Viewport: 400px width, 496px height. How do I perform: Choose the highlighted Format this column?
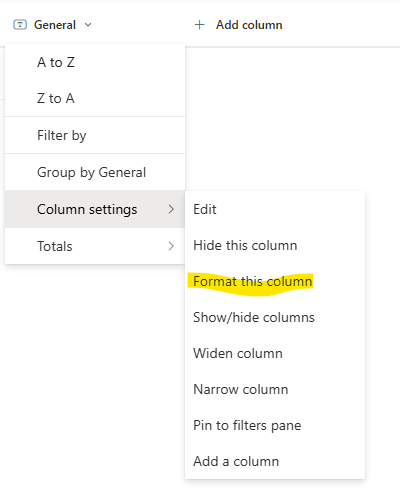tap(275, 281)
